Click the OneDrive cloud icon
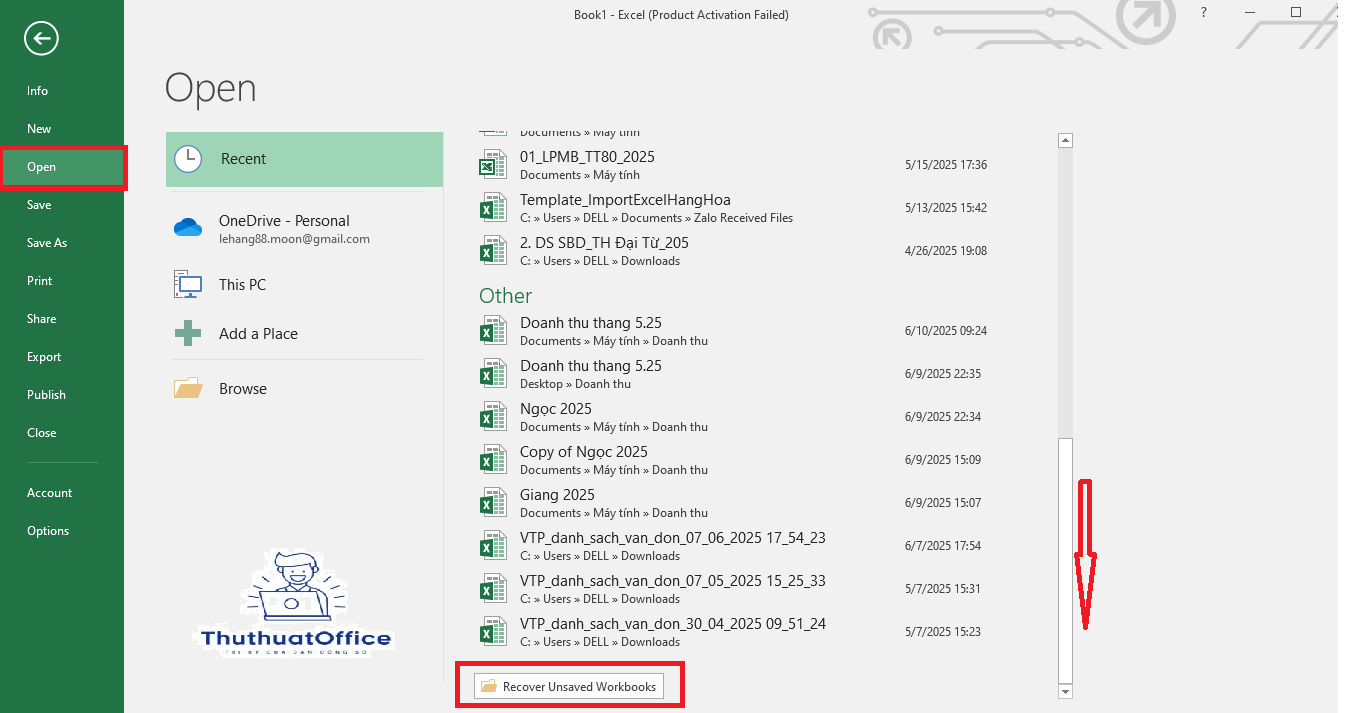 pos(188,228)
